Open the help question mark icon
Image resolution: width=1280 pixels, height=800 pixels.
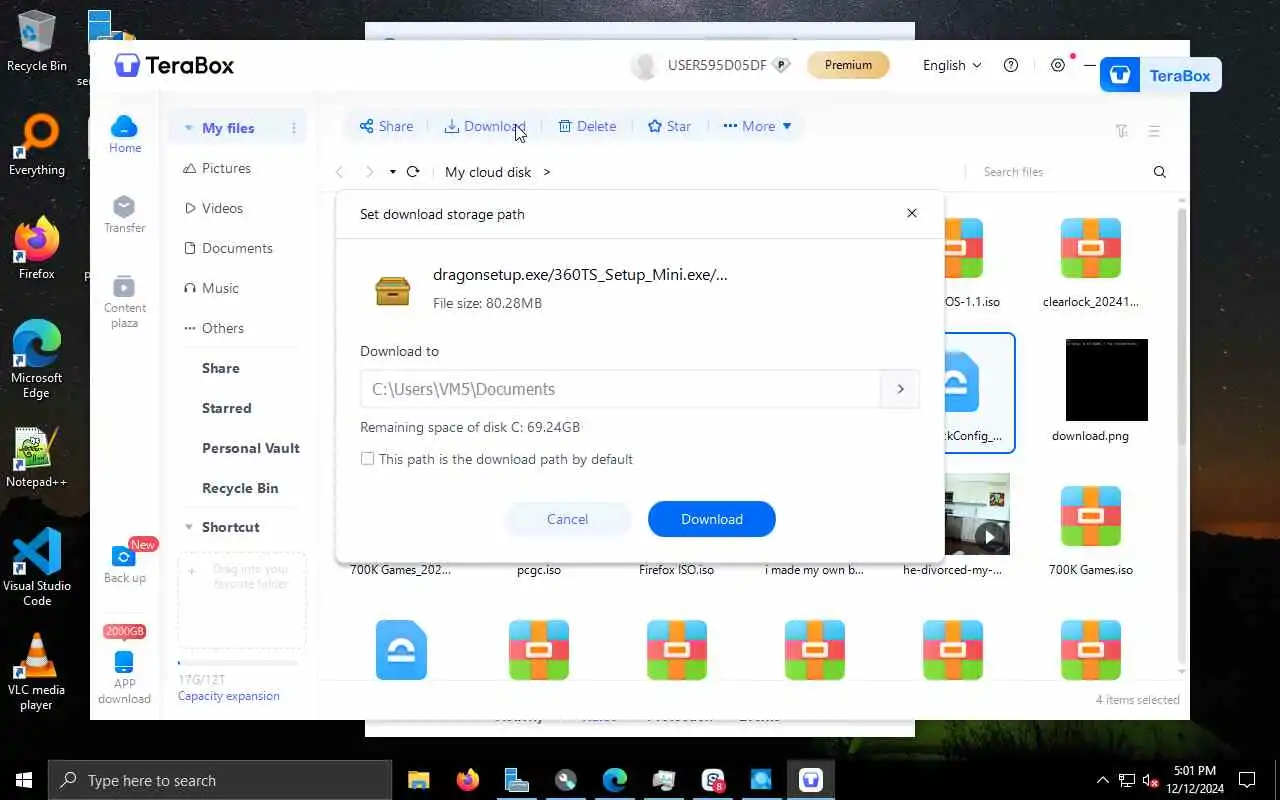point(1011,65)
